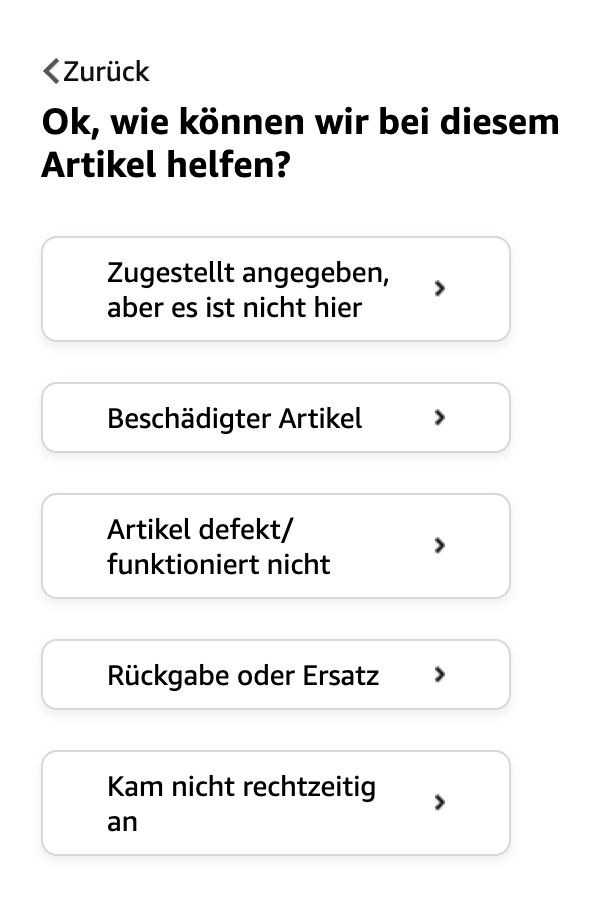Image resolution: width=594 pixels, height=912 pixels.
Task: Click the word 'Beschädigter' in the second option
Action: (x=189, y=419)
